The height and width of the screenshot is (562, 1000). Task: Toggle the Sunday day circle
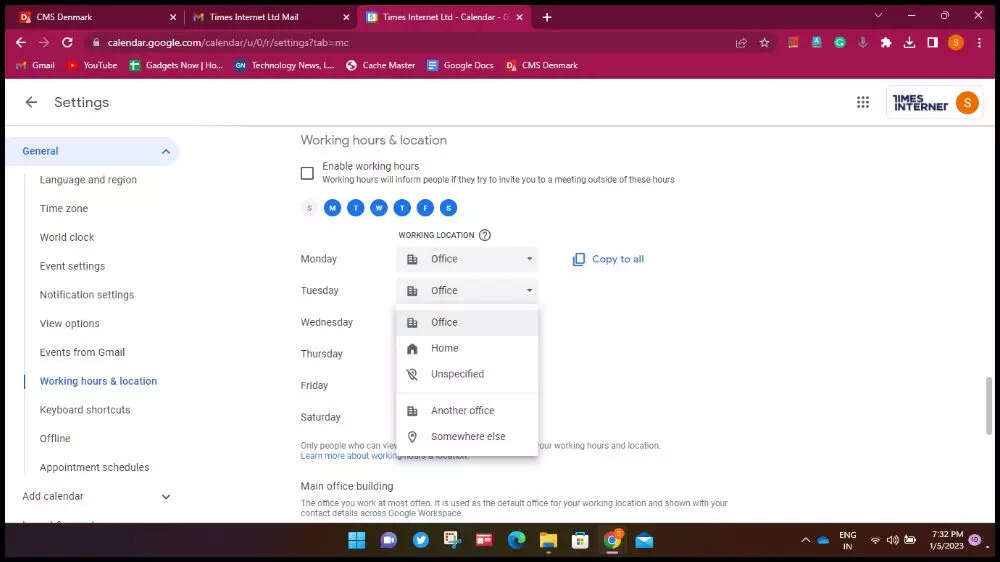tap(309, 208)
